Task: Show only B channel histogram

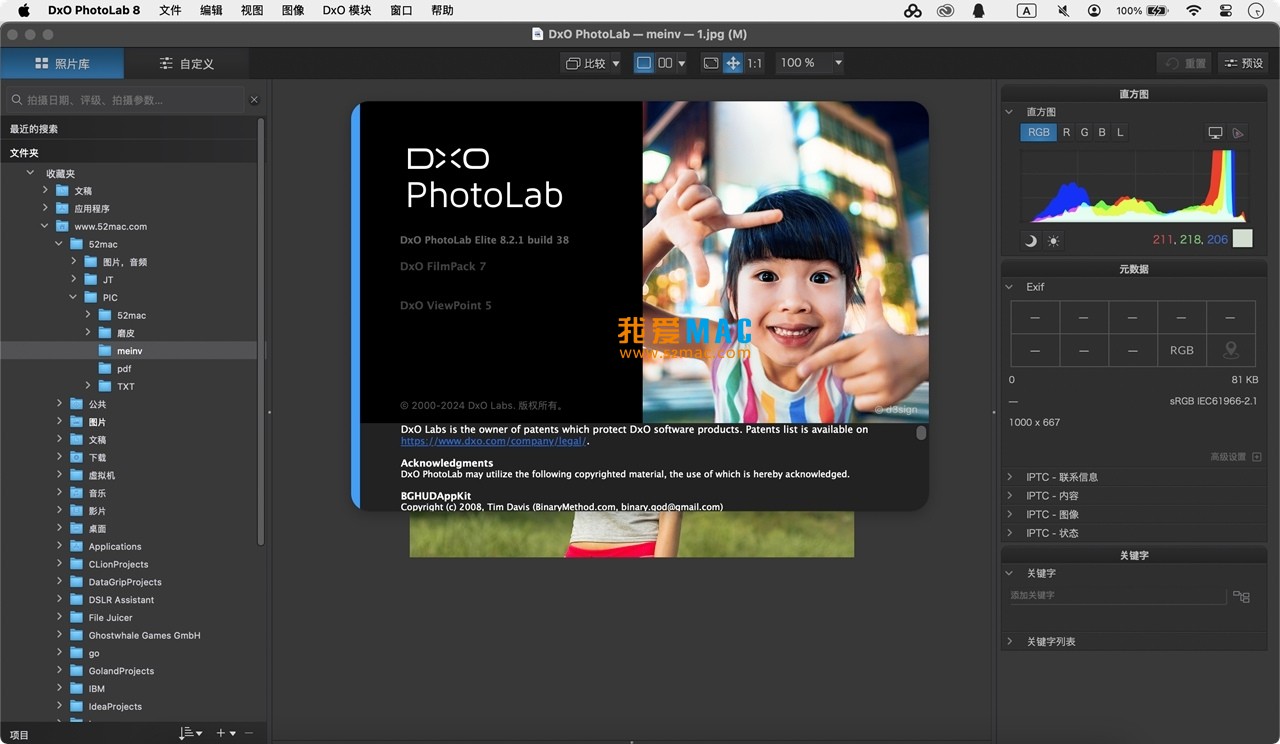Action: pos(1102,132)
